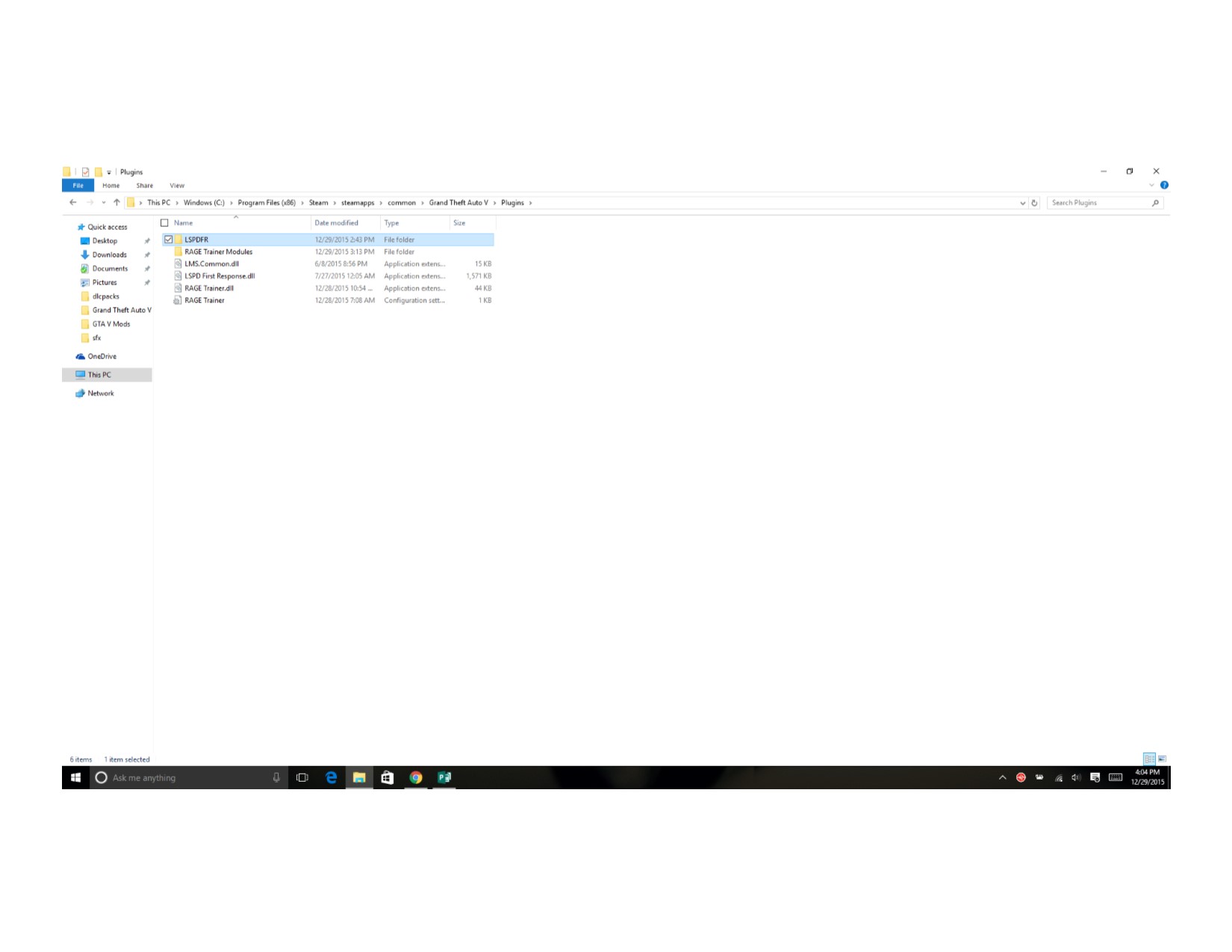Screen dimensions: 1232x952
Task: Open the Share ribbon tab
Action: tap(145, 186)
